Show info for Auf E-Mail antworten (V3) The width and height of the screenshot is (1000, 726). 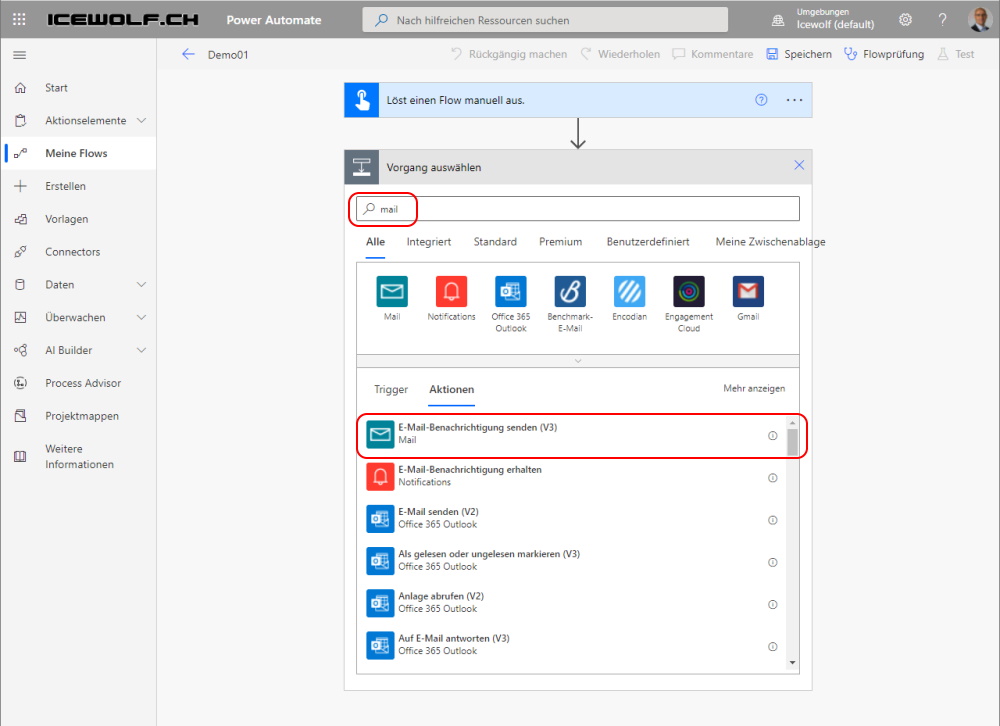(772, 646)
